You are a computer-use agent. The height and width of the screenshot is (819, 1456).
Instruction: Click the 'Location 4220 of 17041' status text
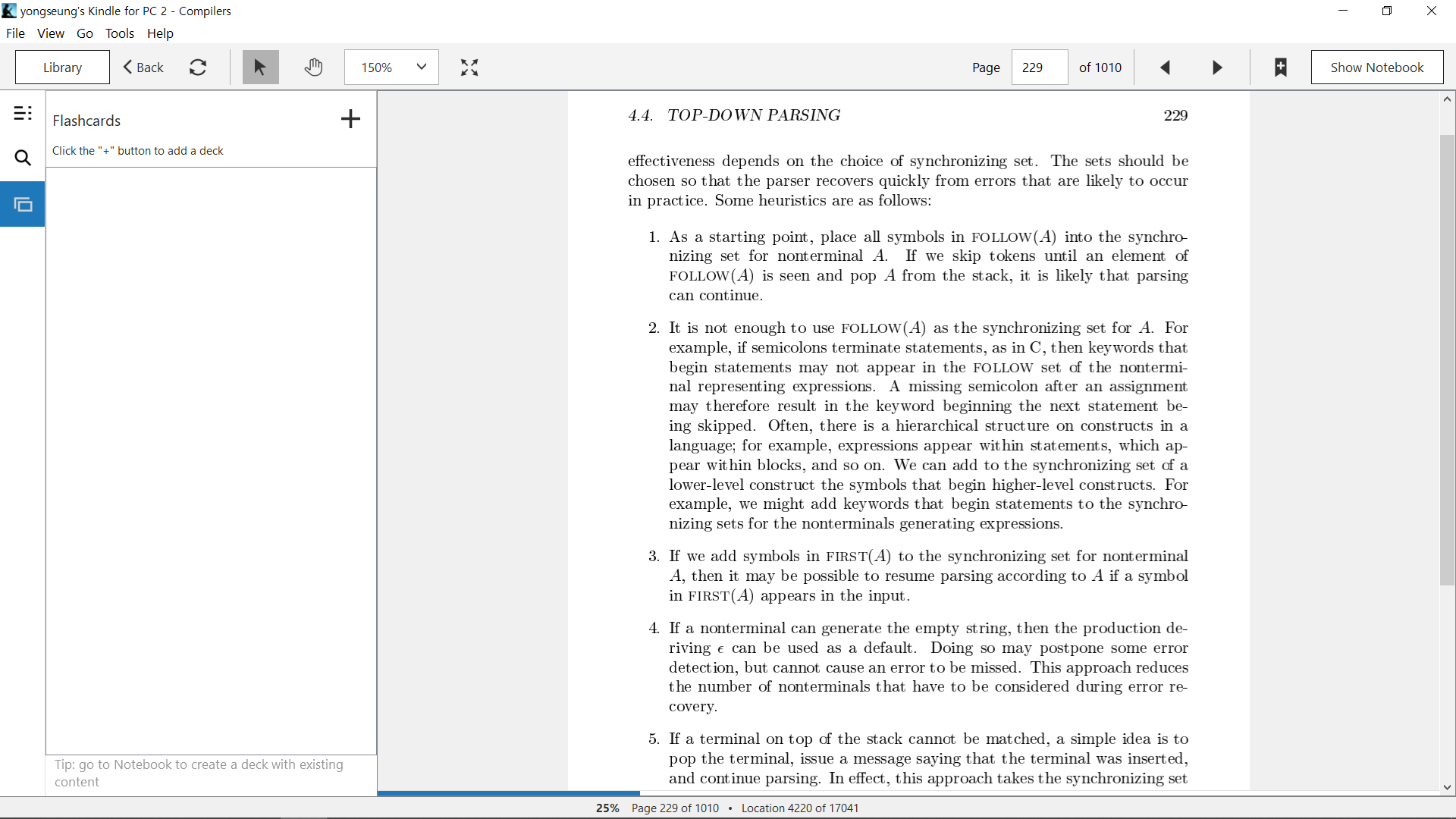coord(800,808)
